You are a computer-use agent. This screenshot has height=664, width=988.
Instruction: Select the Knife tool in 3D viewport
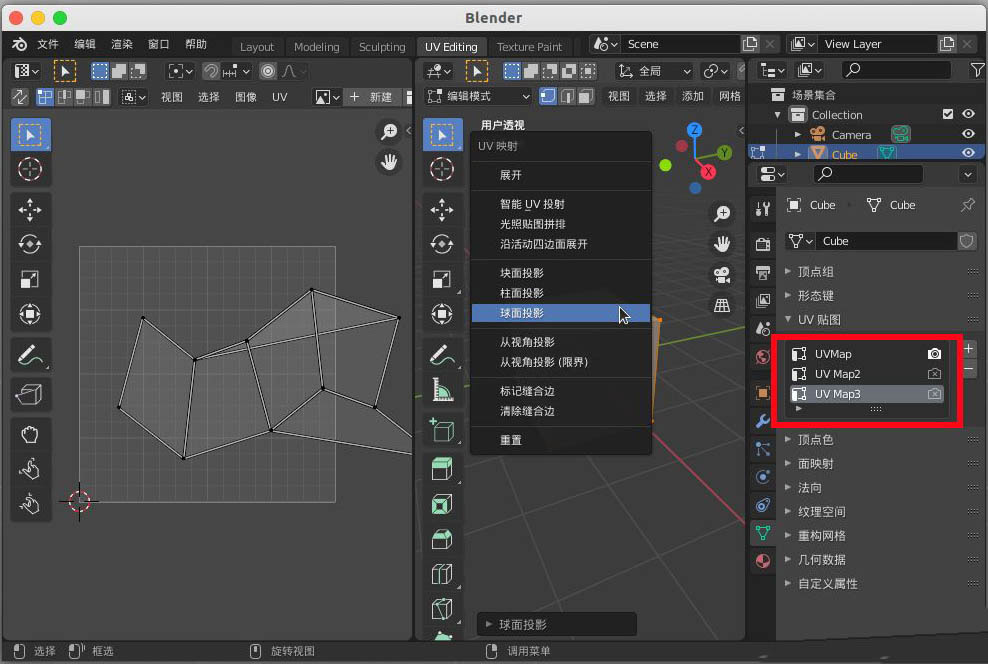442,609
